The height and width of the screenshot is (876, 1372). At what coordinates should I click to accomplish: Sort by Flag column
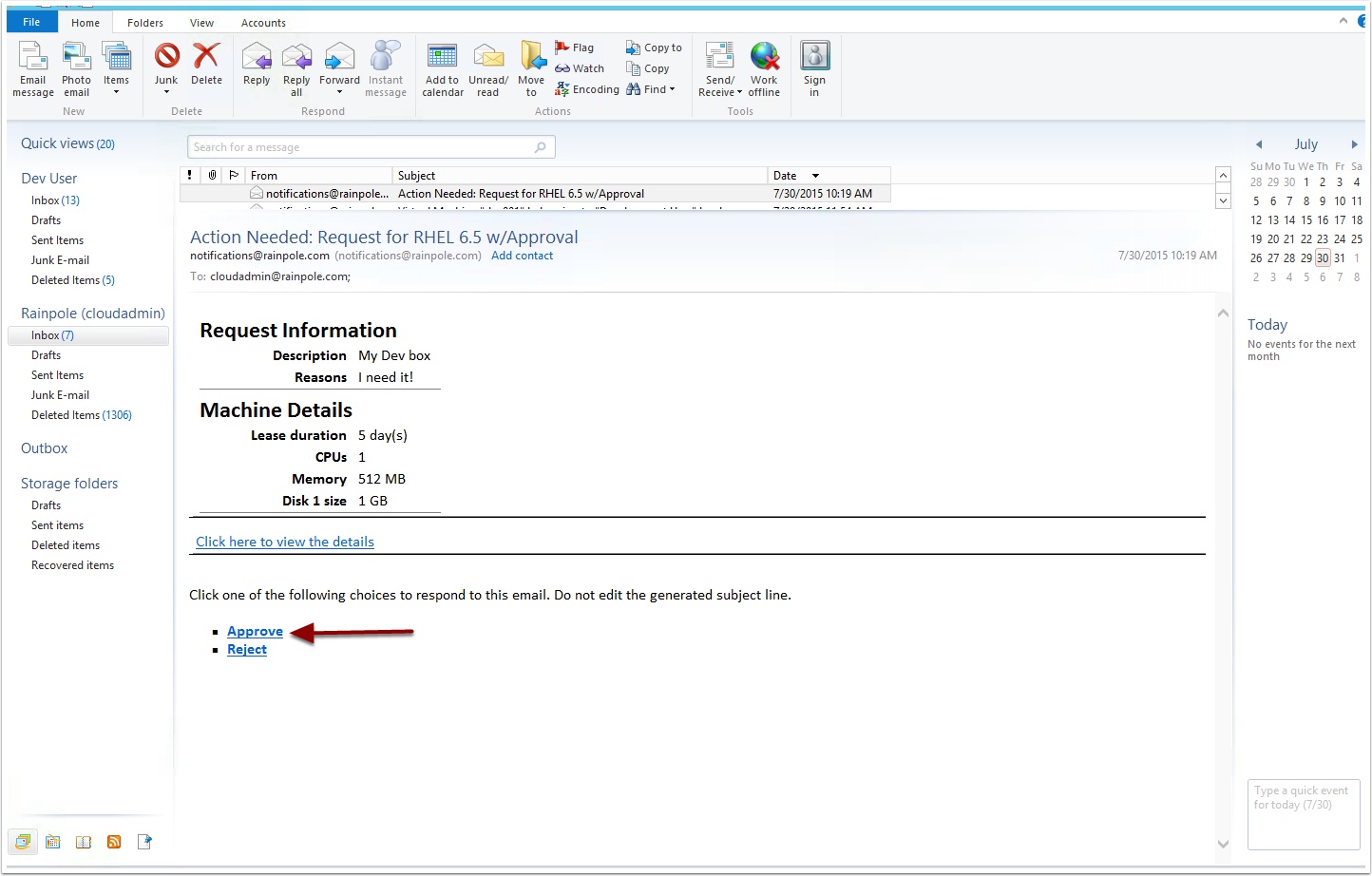tap(234, 175)
